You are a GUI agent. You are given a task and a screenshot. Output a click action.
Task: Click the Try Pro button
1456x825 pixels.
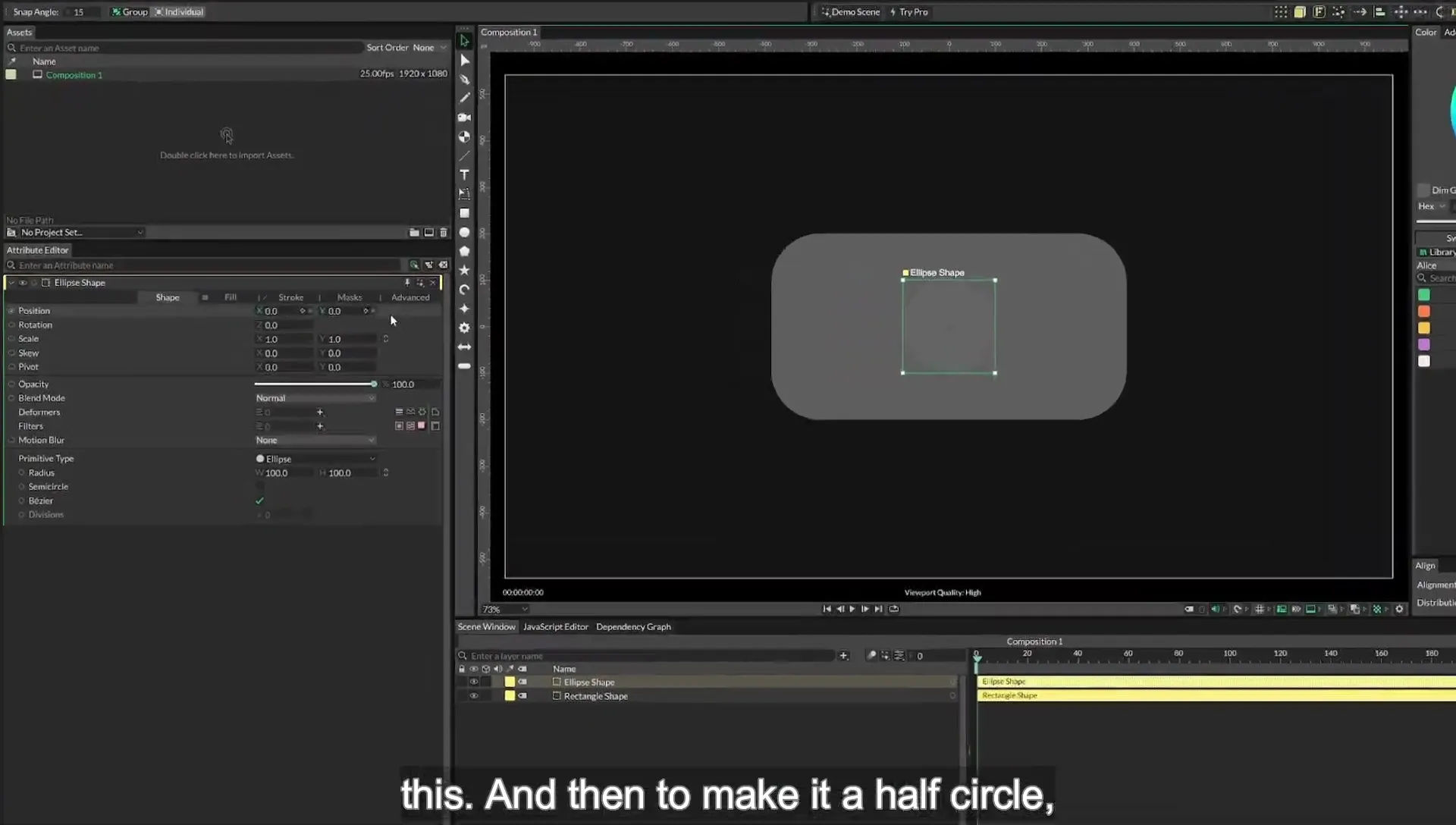(x=908, y=12)
